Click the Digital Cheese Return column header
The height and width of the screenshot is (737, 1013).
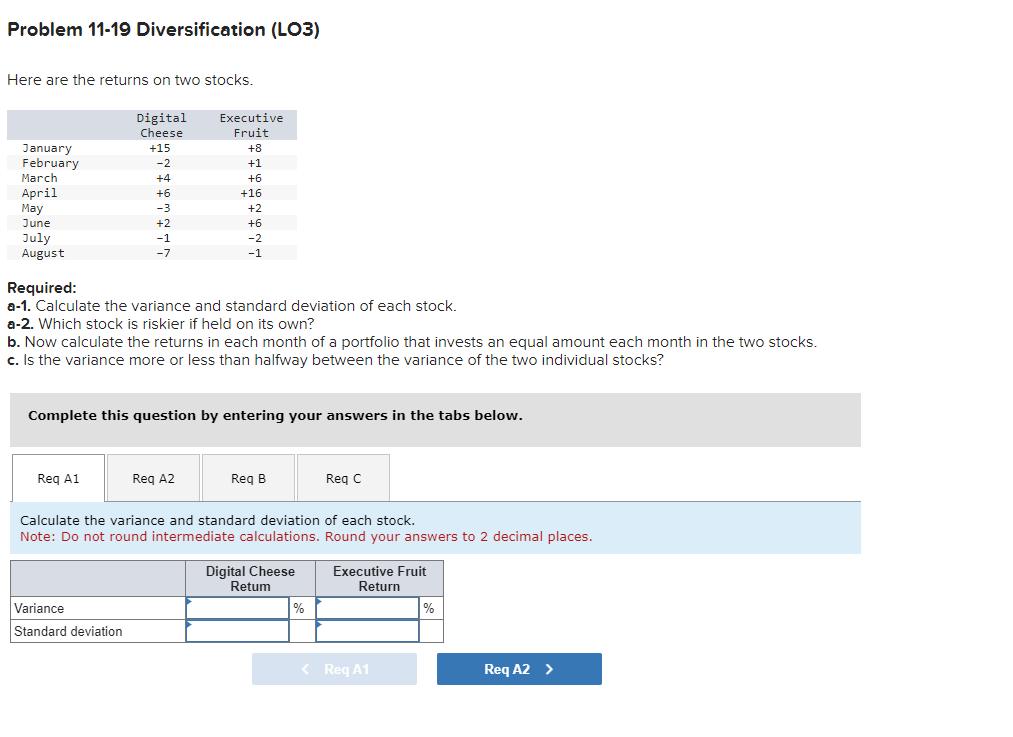click(x=249, y=578)
